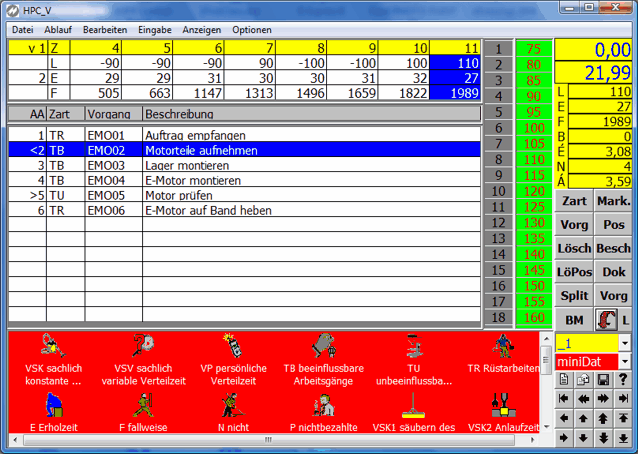
Task: Pick the TB beeinflussbare Arbeitsgänge icon
Action: tap(324, 346)
